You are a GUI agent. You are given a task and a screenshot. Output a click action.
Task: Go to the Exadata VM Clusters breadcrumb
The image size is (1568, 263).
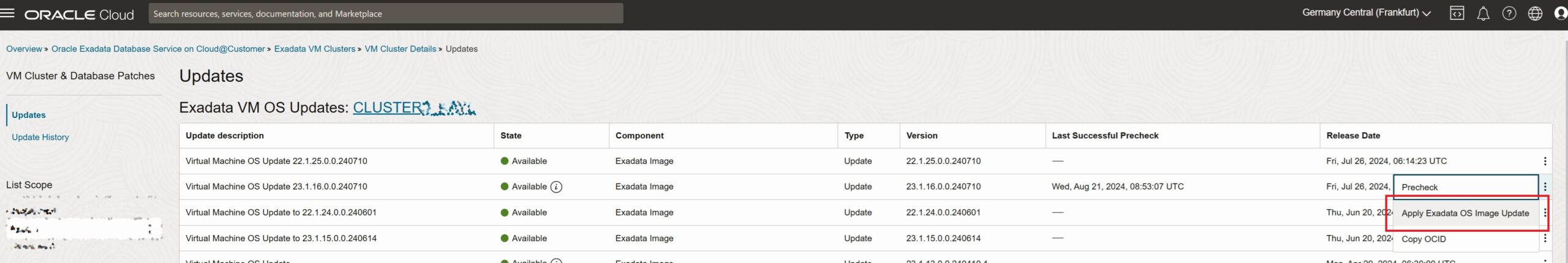coord(315,49)
